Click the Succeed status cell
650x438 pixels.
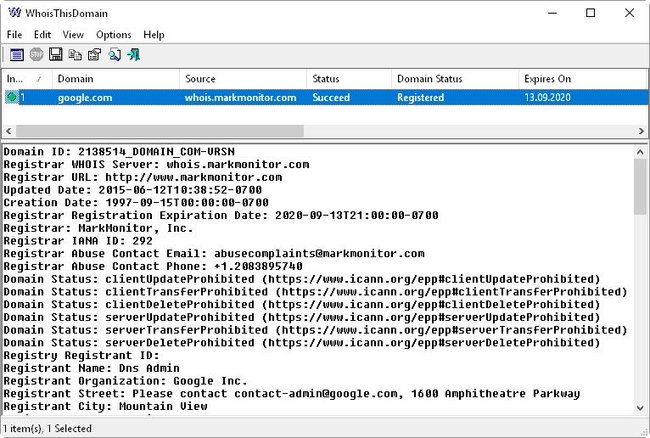331,98
